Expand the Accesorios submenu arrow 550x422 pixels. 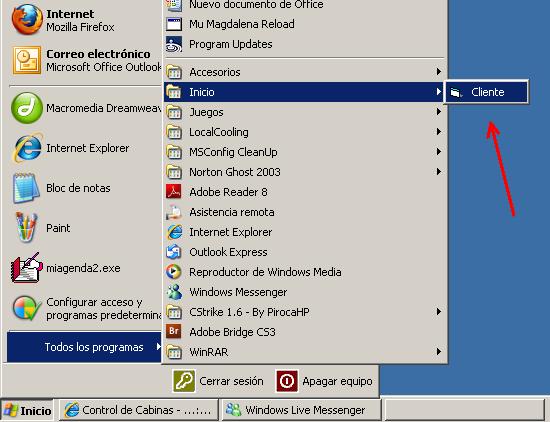coord(438,72)
